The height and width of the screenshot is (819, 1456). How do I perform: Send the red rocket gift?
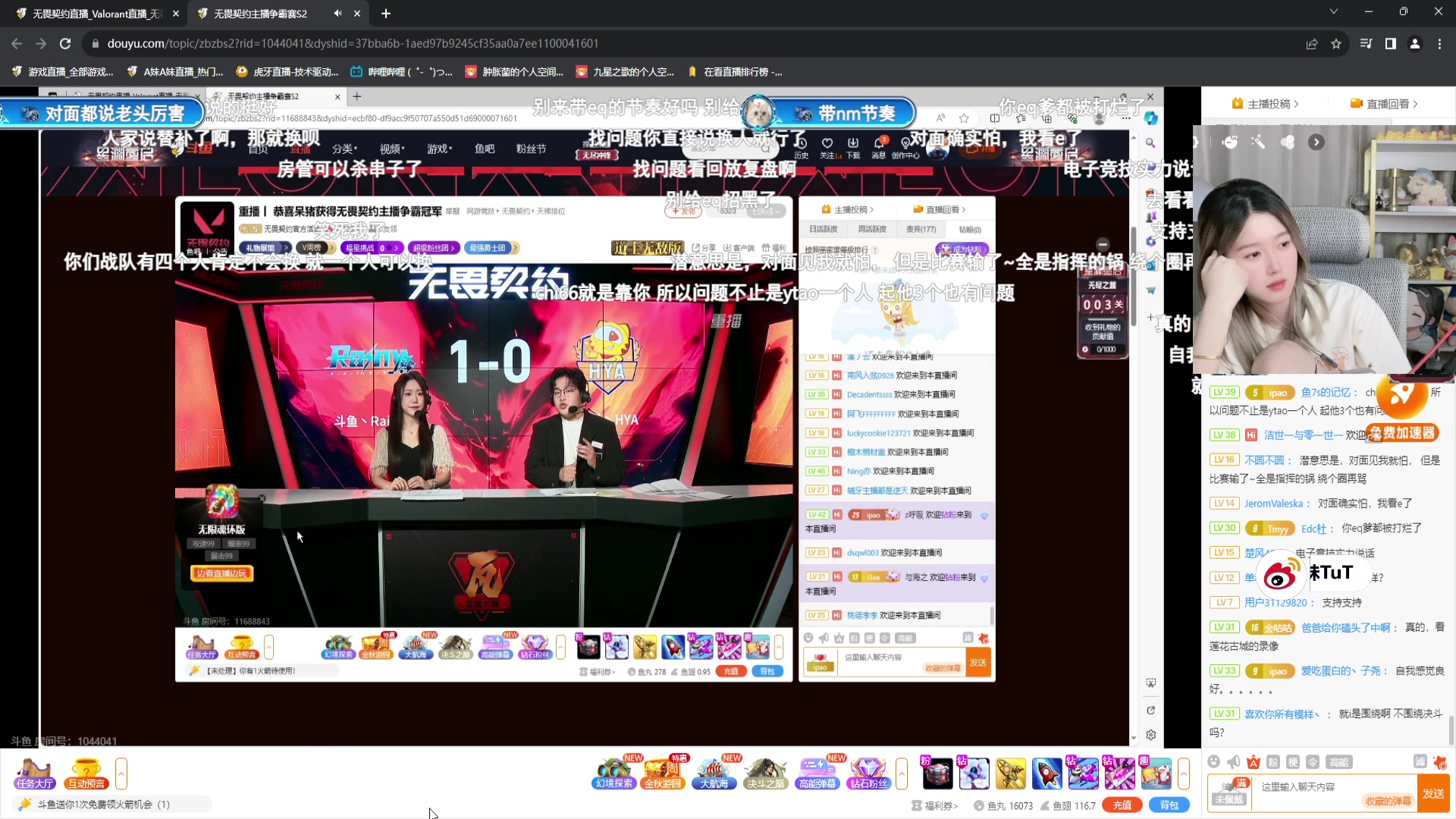tap(1046, 773)
